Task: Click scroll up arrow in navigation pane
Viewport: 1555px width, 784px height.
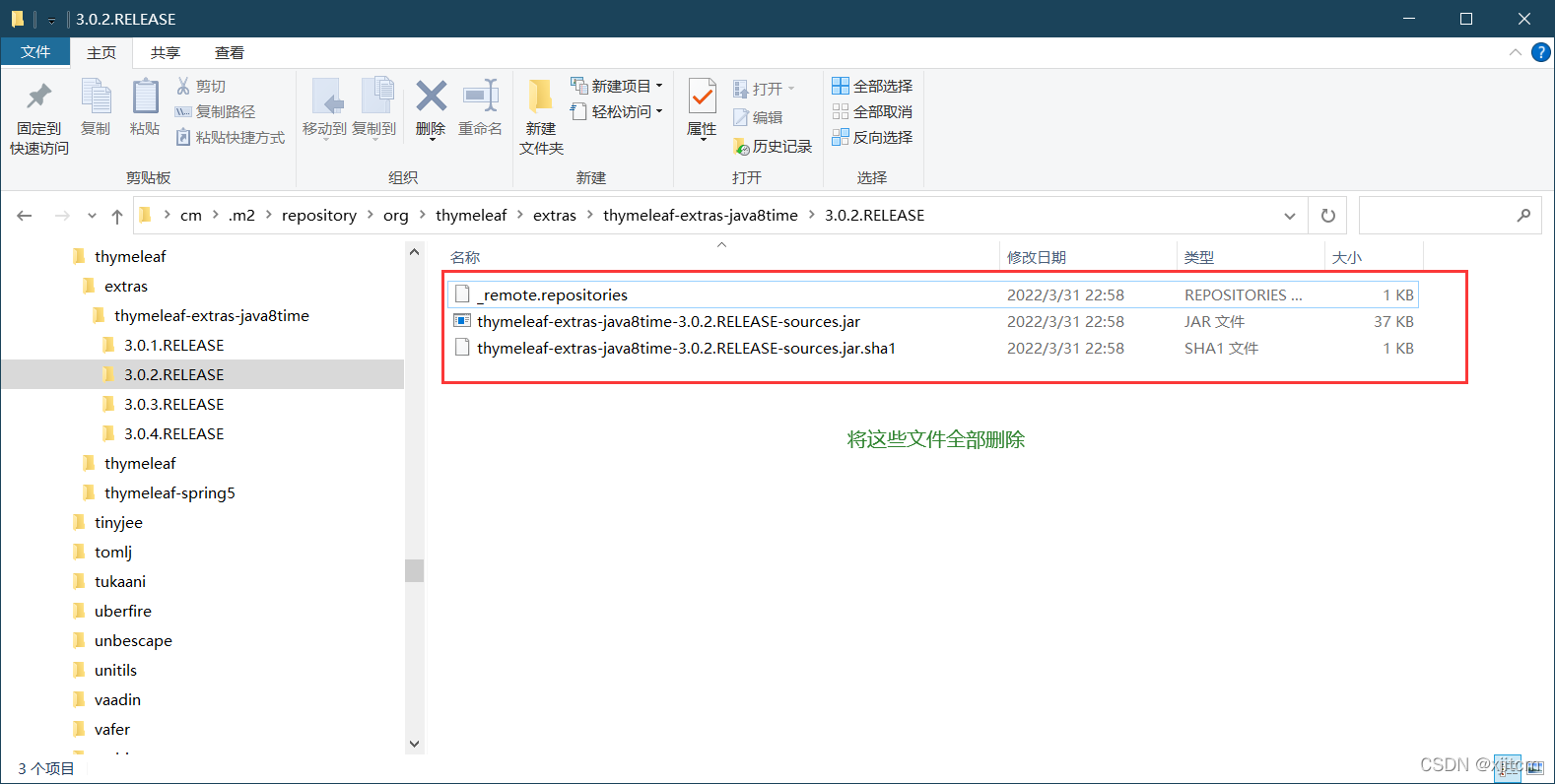Action: point(414,252)
